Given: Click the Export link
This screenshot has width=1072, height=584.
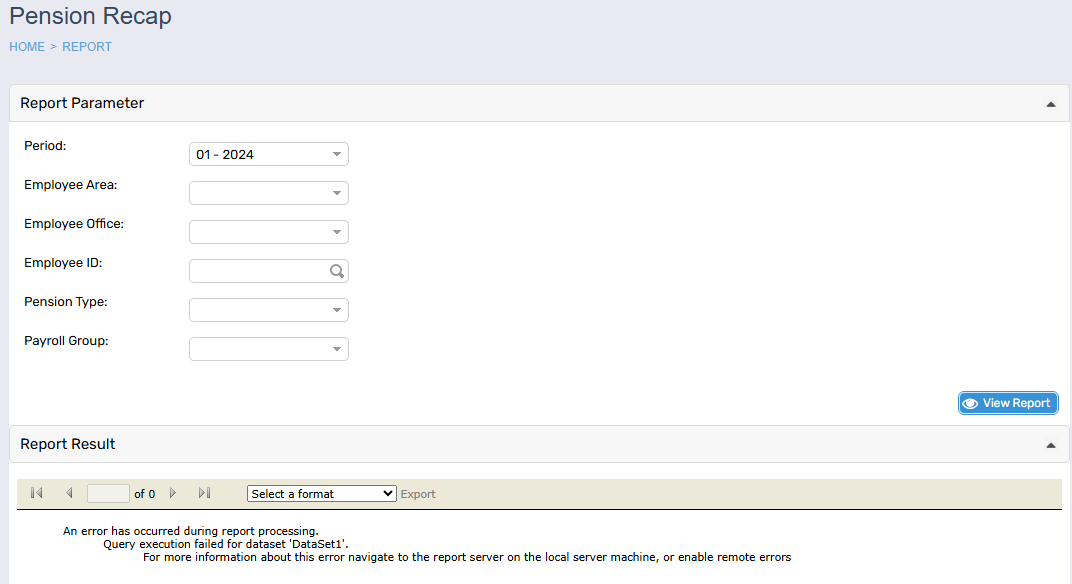Looking at the screenshot, I should click(x=418, y=494).
